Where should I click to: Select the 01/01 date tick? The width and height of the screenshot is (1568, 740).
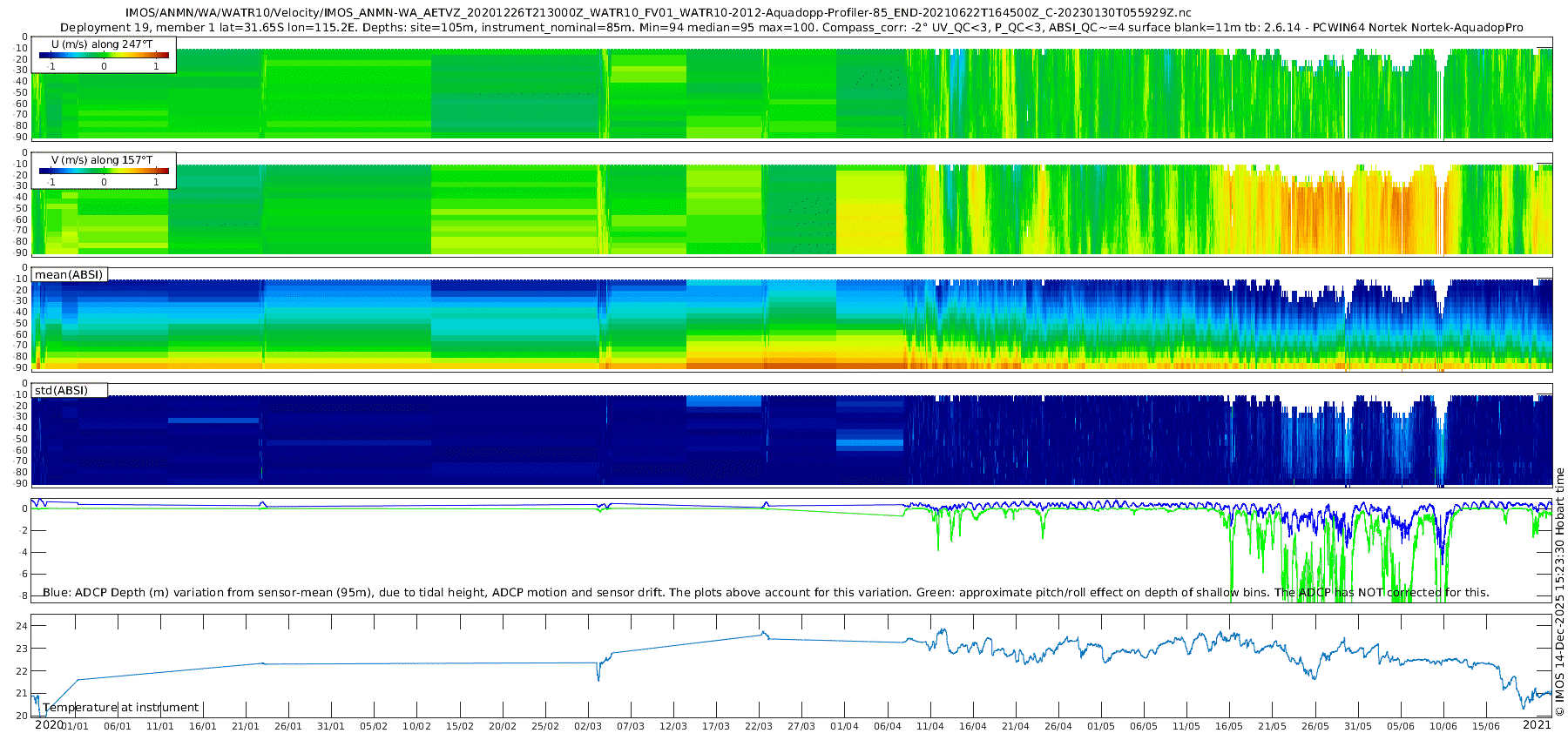(75, 726)
